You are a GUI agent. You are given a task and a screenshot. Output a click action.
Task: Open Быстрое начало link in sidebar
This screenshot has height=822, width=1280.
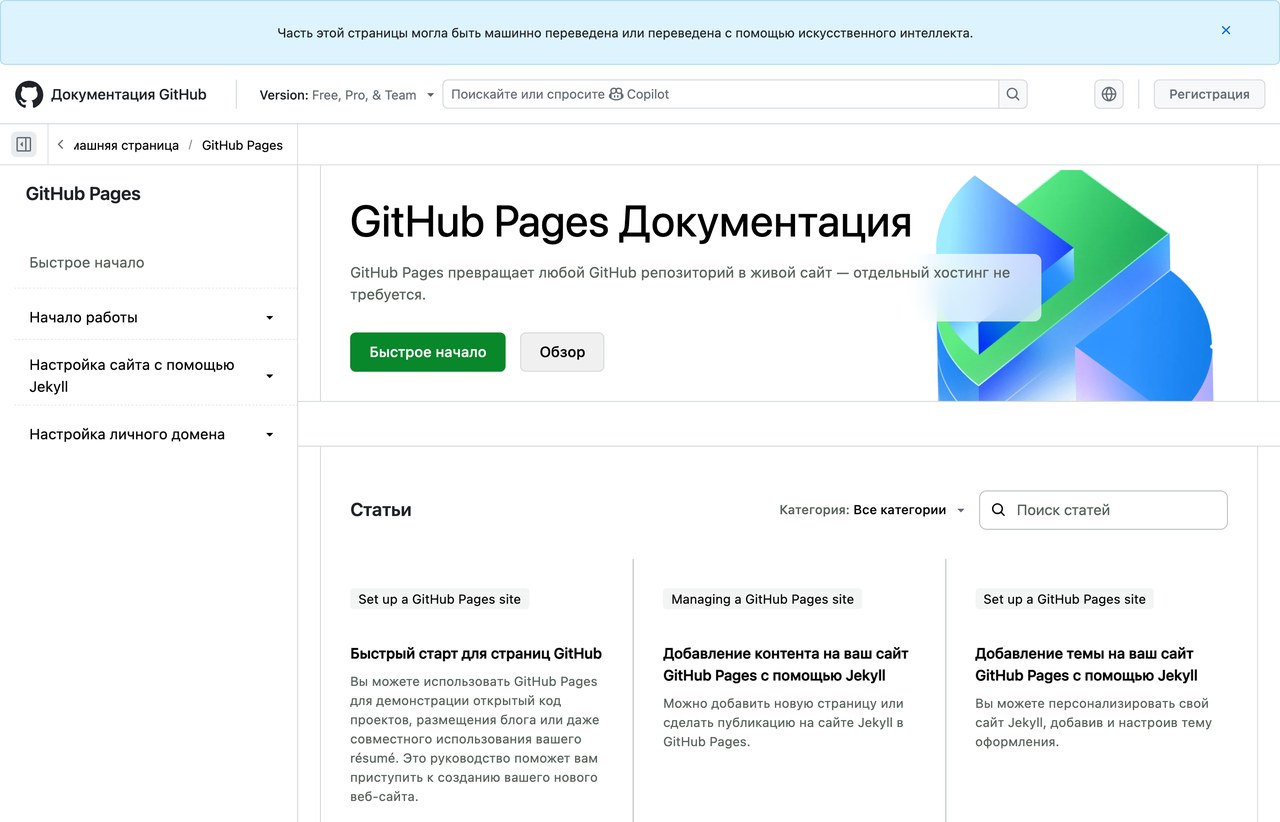click(87, 263)
